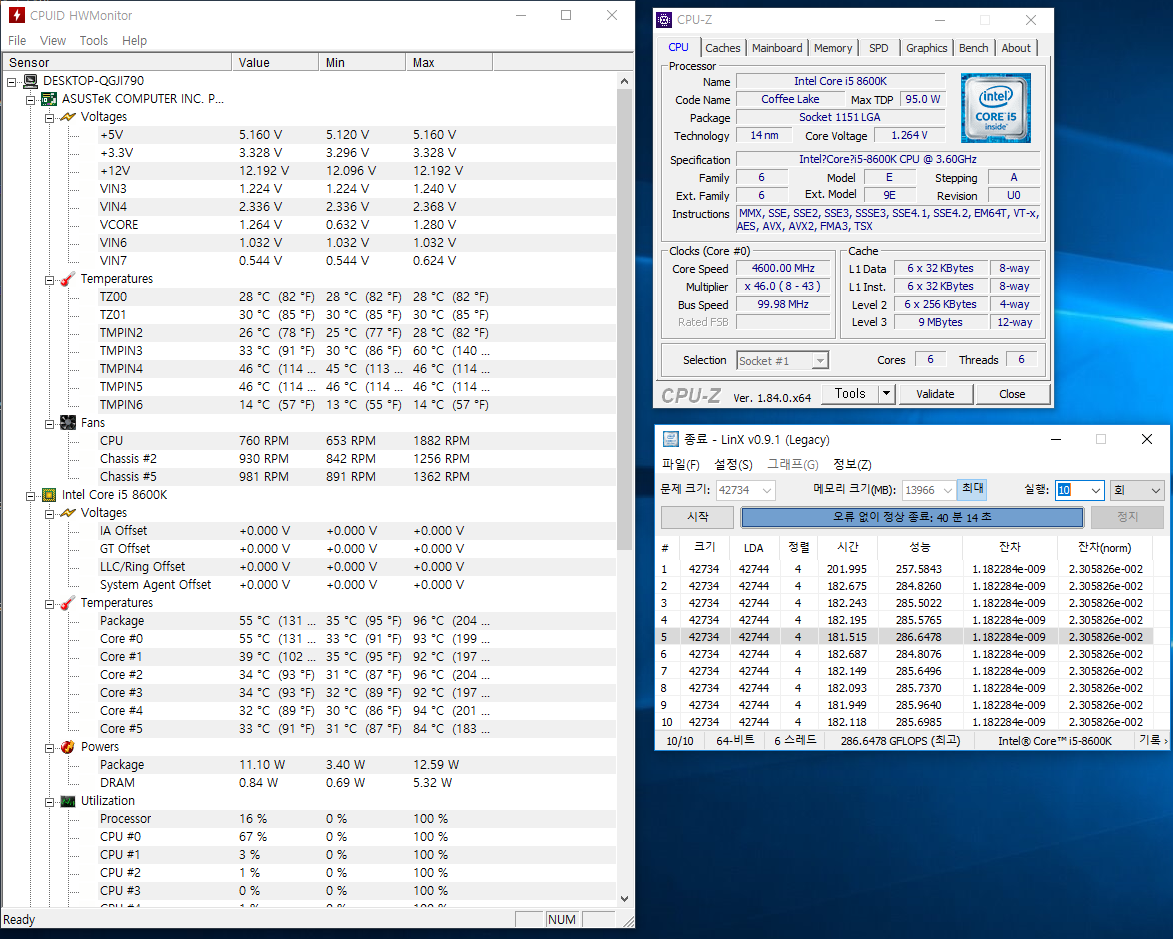
Task: Open the CPU-Z Tools dropdown arrow
Action: (886, 394)
